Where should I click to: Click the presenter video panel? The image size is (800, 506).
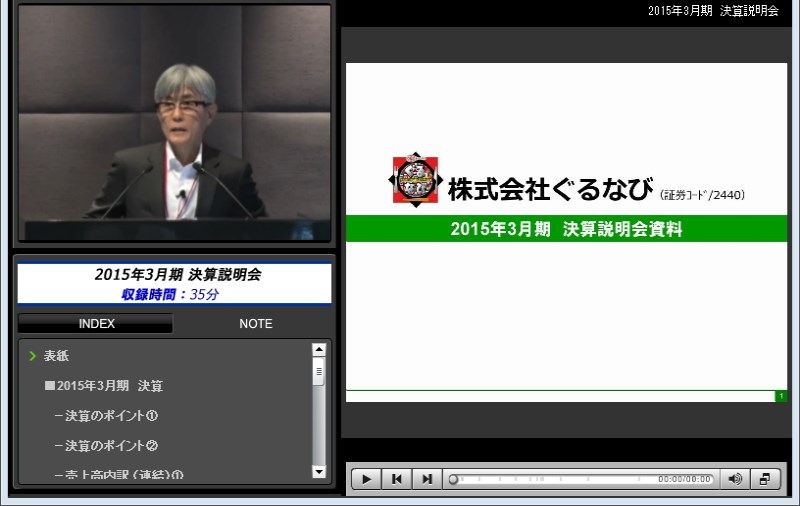[x=174, y=123]
